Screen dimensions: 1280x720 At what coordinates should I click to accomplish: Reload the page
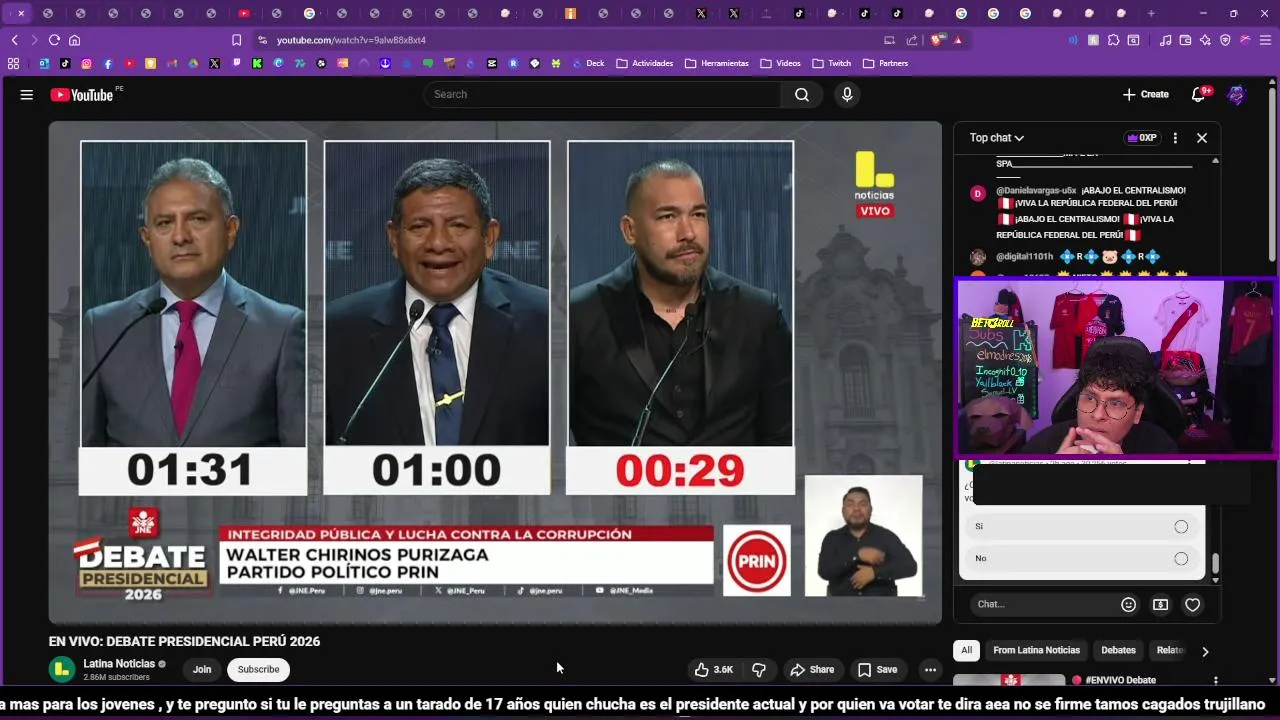point(54,40)
